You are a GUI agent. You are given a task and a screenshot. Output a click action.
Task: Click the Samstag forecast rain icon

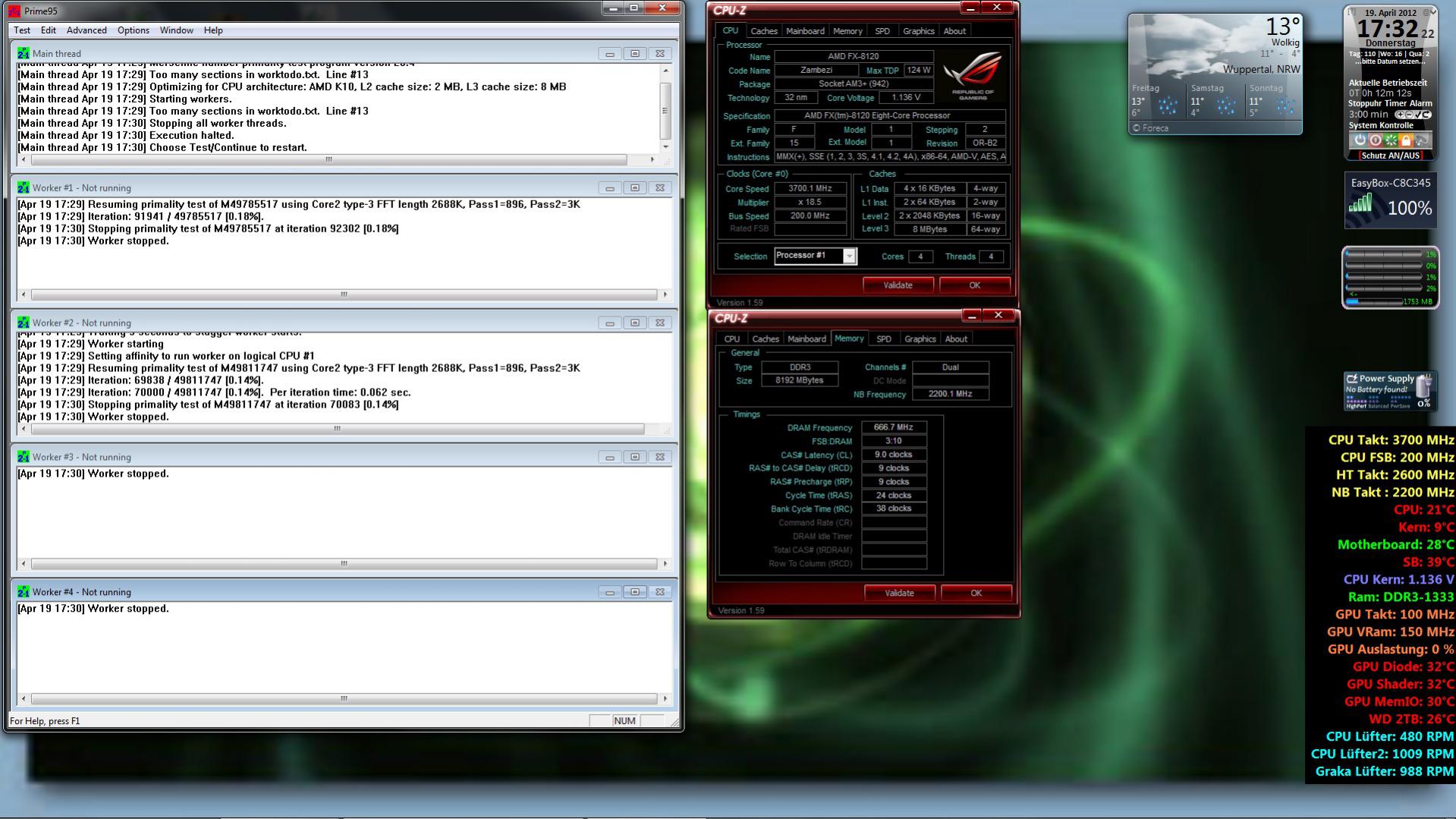click(x=1227, y=106)
